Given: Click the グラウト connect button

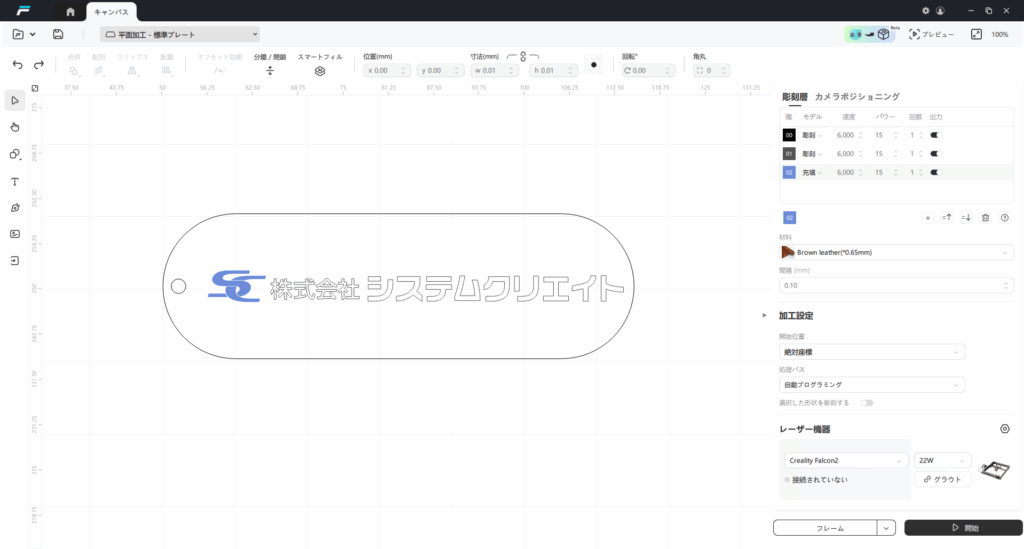Looking at the screenshot, I should tap(942, 479).
